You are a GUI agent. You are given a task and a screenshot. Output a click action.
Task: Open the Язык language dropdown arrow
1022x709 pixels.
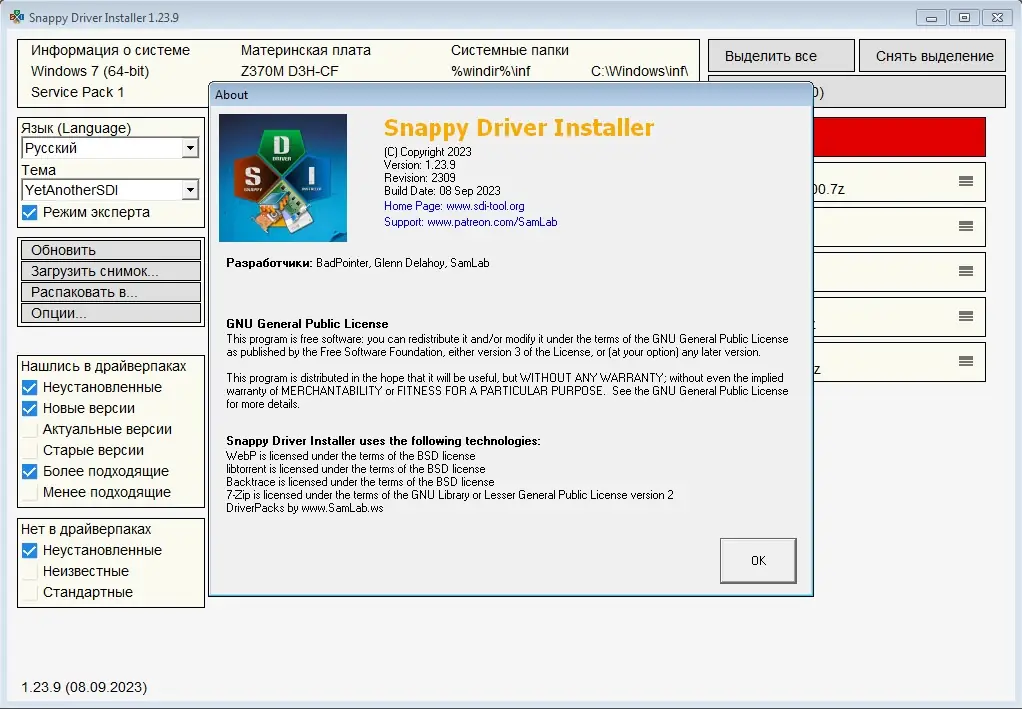pyautogui.click(x=190, y=148)
